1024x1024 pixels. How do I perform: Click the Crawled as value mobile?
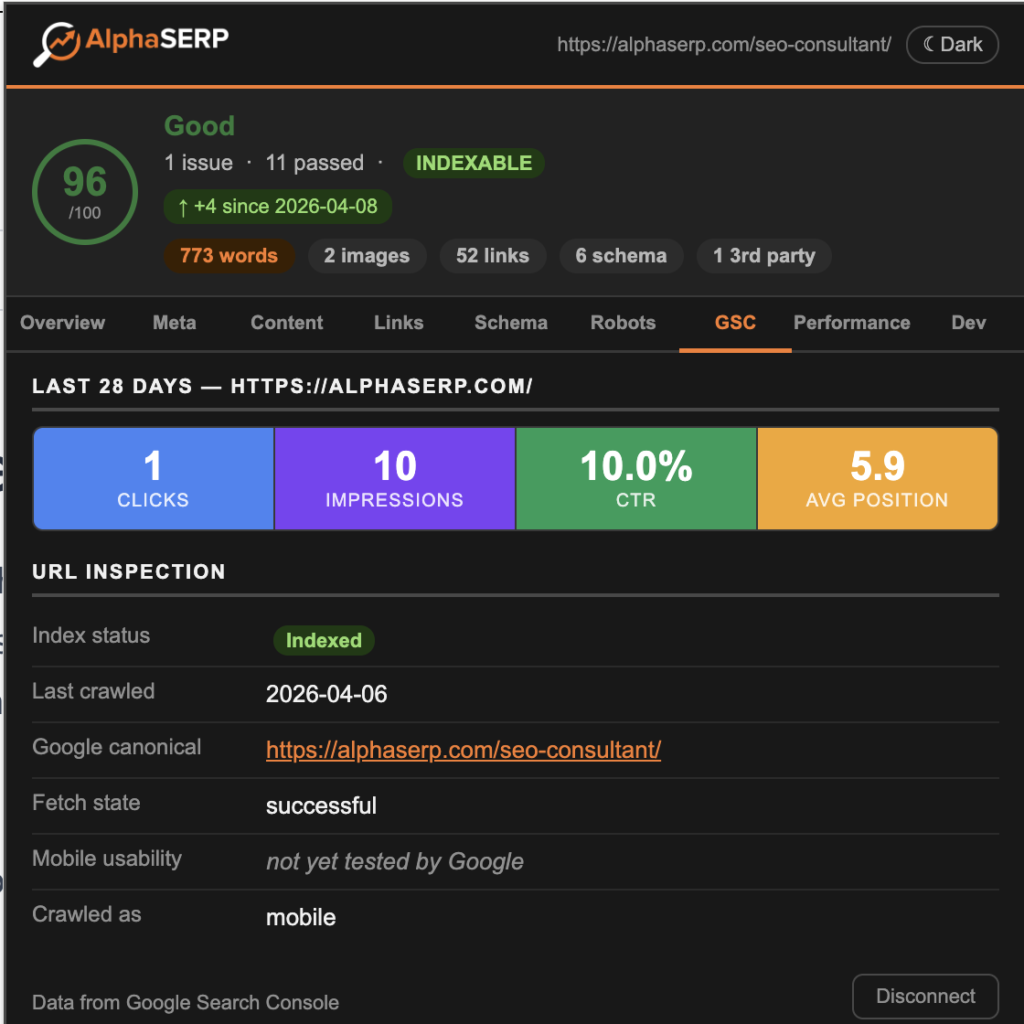tap(301, 918)
